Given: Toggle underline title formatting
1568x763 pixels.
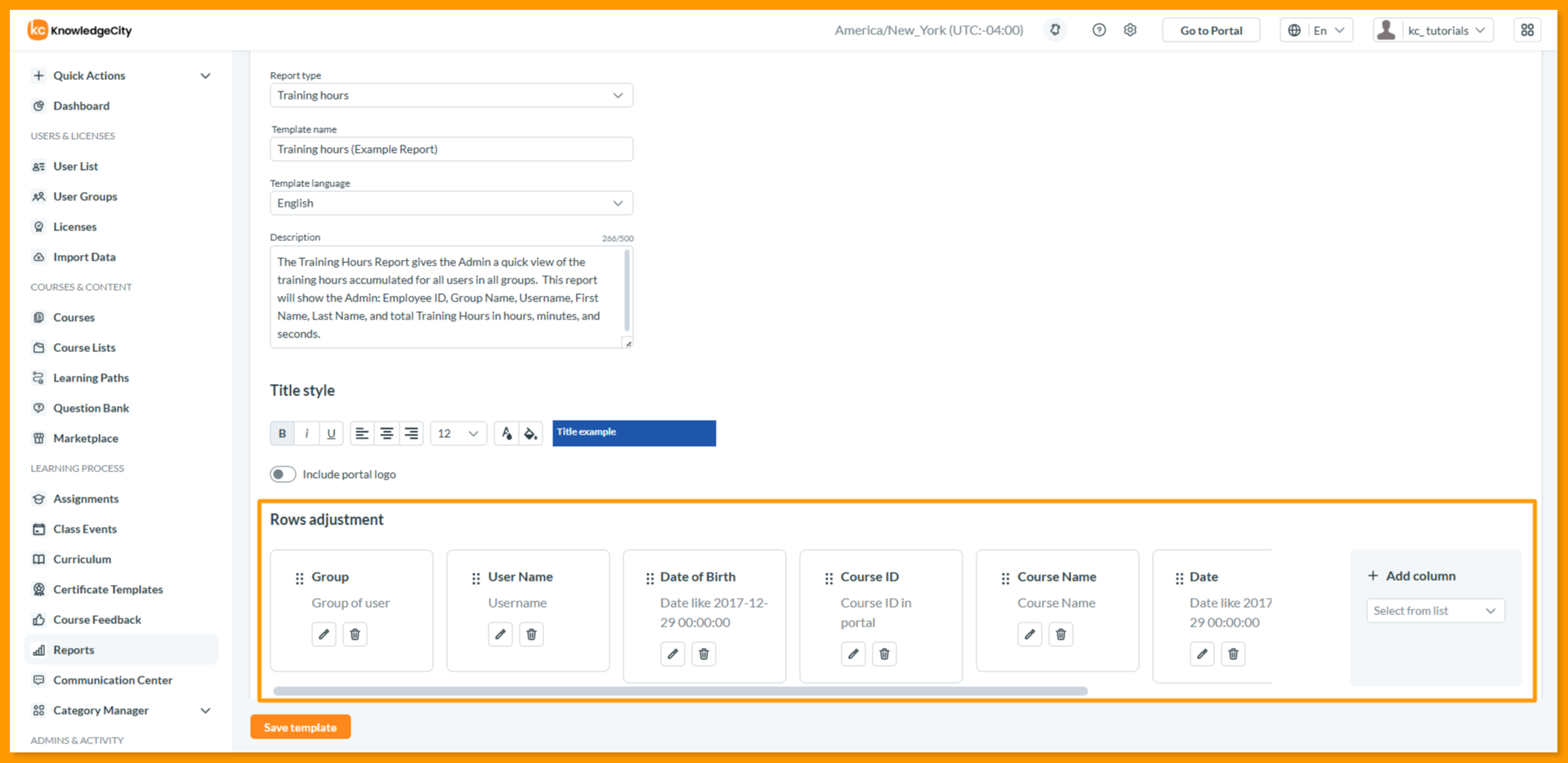Looking at the screenshot, I should 331,433.
